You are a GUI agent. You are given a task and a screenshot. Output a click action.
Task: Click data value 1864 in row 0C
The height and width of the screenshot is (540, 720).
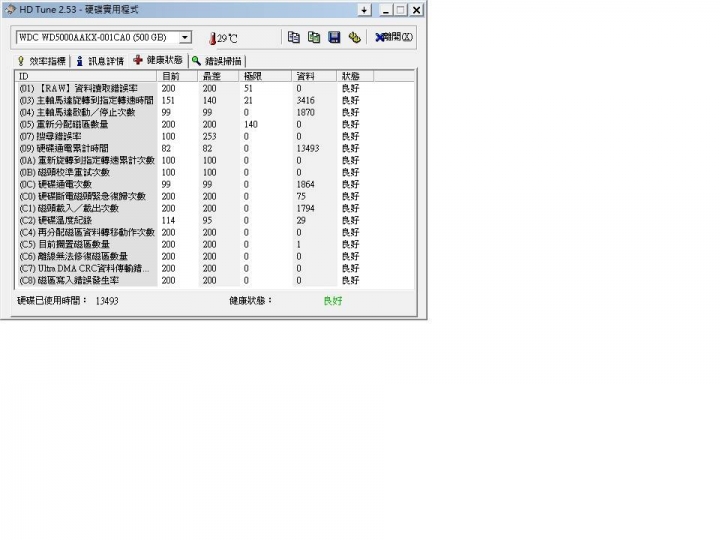(x=305, y=184)
